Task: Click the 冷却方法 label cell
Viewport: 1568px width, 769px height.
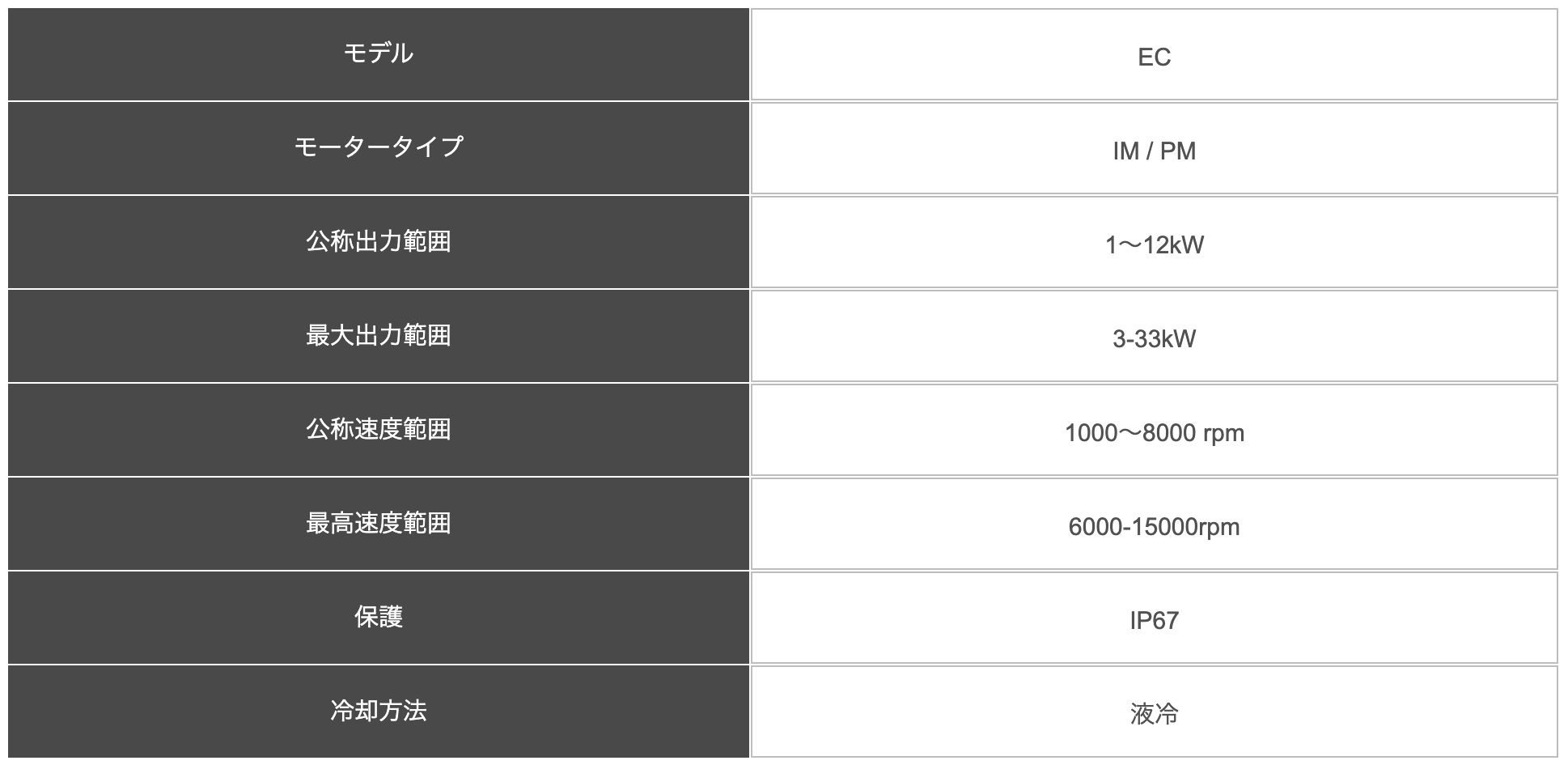Action: click(x=379, y=712)
